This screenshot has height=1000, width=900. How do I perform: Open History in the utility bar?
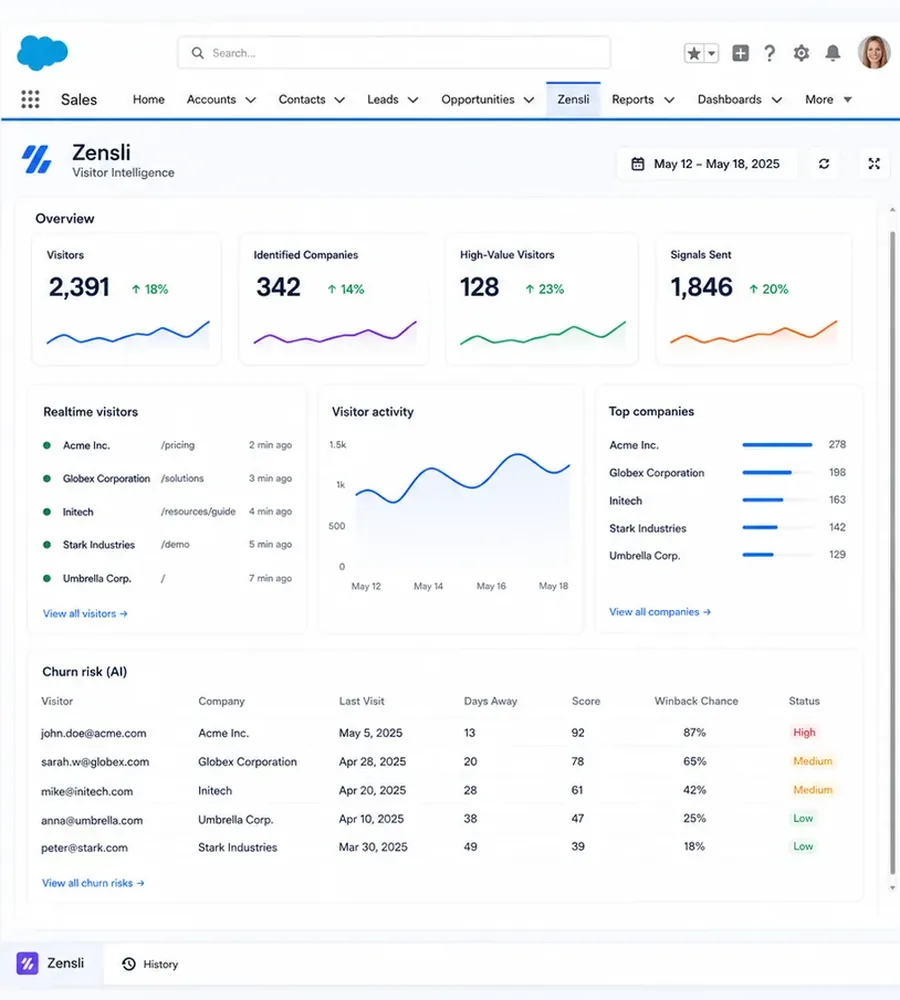[x=150, y=964]
